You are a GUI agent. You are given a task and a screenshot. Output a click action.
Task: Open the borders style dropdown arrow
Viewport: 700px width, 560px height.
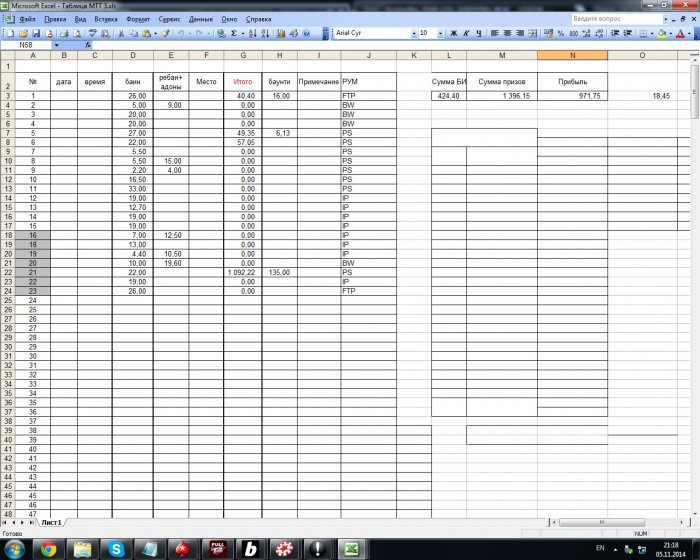652,33
